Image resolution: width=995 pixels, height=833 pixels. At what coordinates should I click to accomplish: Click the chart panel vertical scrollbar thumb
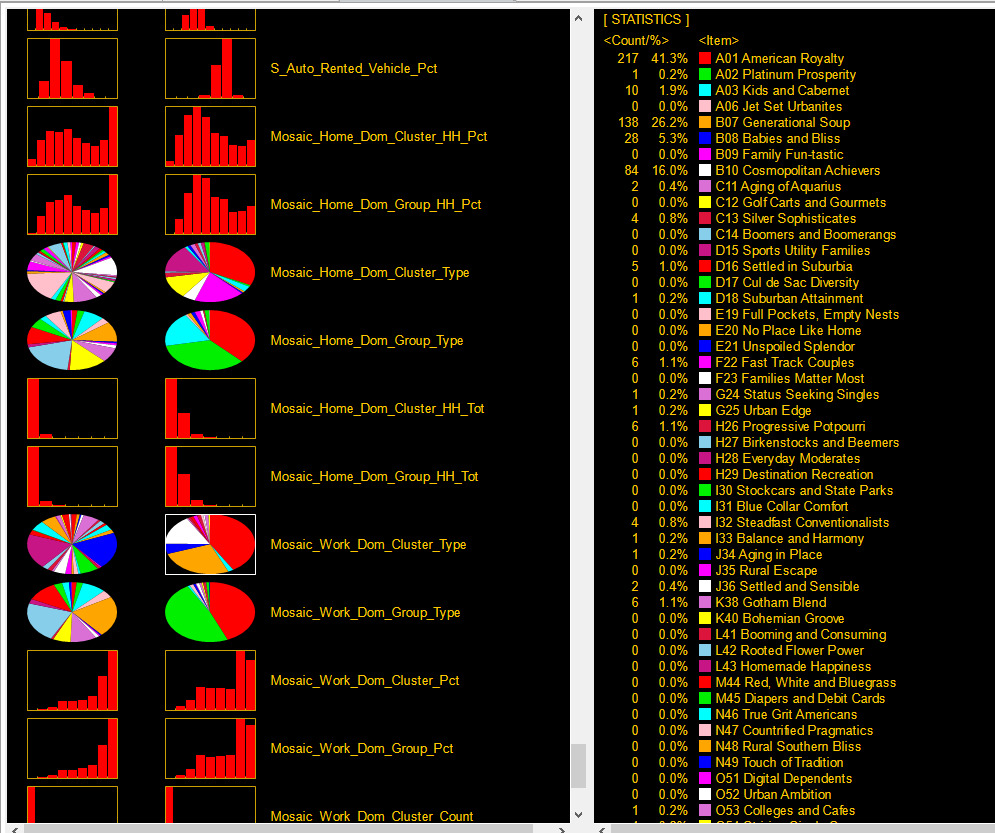pyautogui.click(x=578, y=766)
